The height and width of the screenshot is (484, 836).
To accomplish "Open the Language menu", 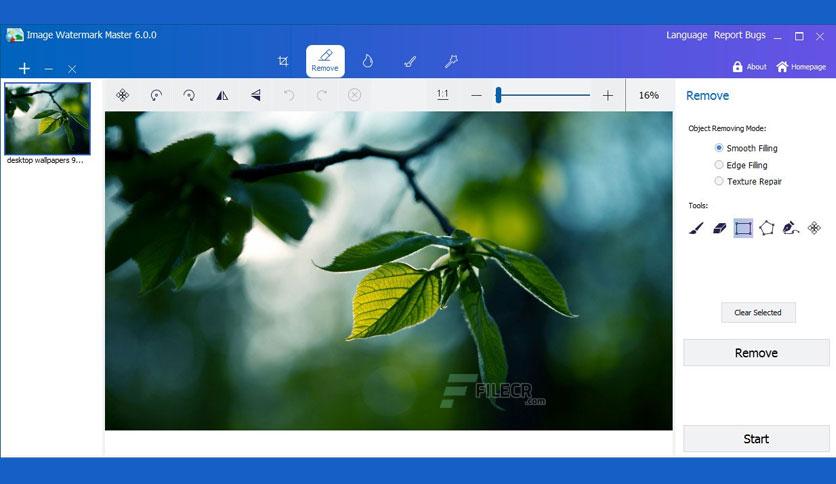I will [x=686, y=35].
